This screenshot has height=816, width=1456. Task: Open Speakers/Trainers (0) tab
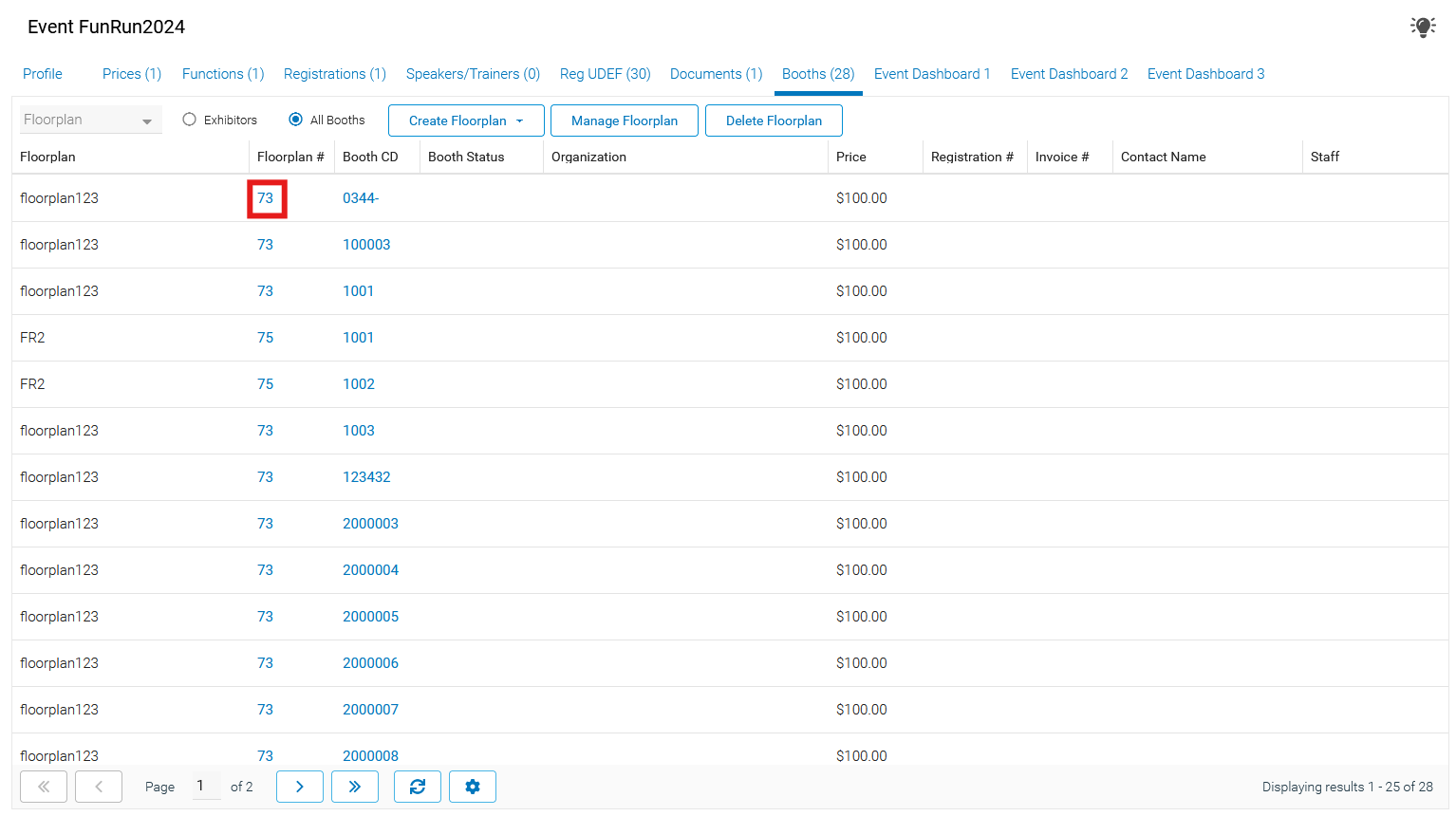pyautogui.click(x=473, y=74)
